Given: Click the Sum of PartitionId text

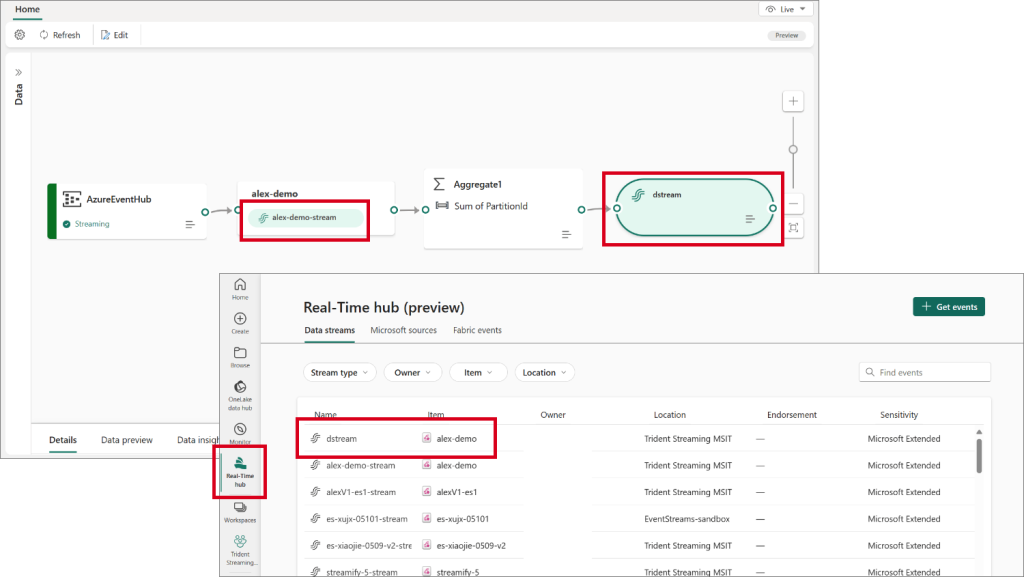Looking at the screenshot, I should coord(490,206).
